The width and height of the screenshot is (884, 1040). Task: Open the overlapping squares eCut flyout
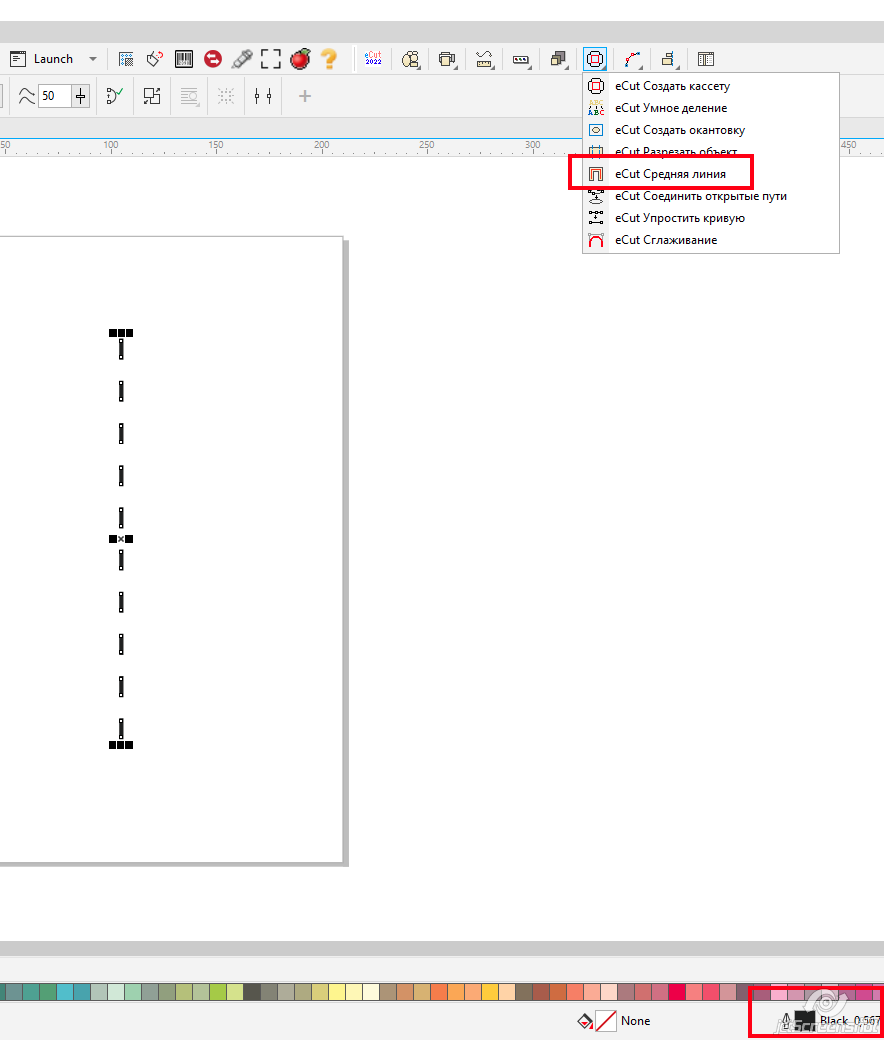(x=558, y=60)
